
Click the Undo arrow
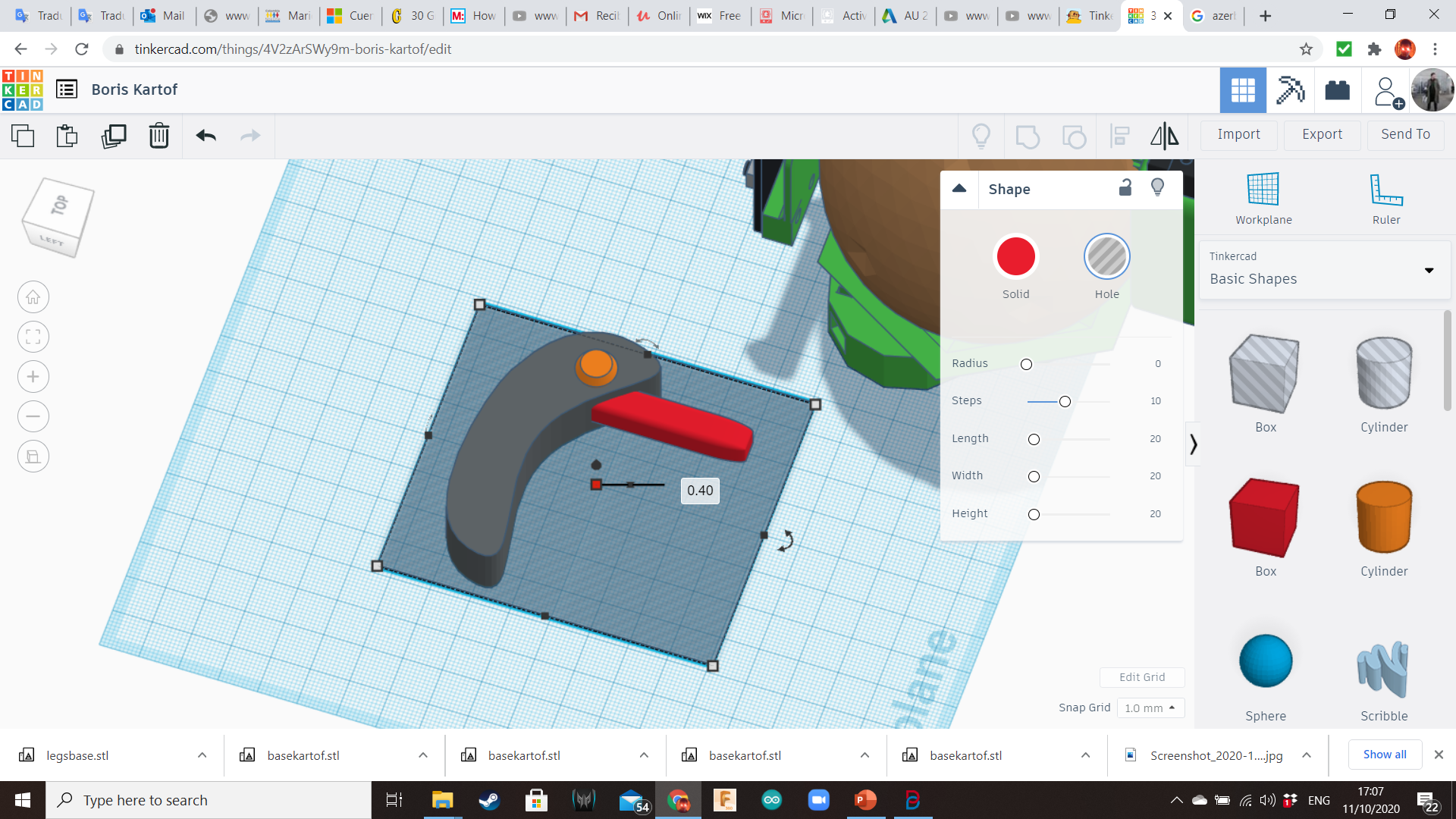(x=206, y=136)
